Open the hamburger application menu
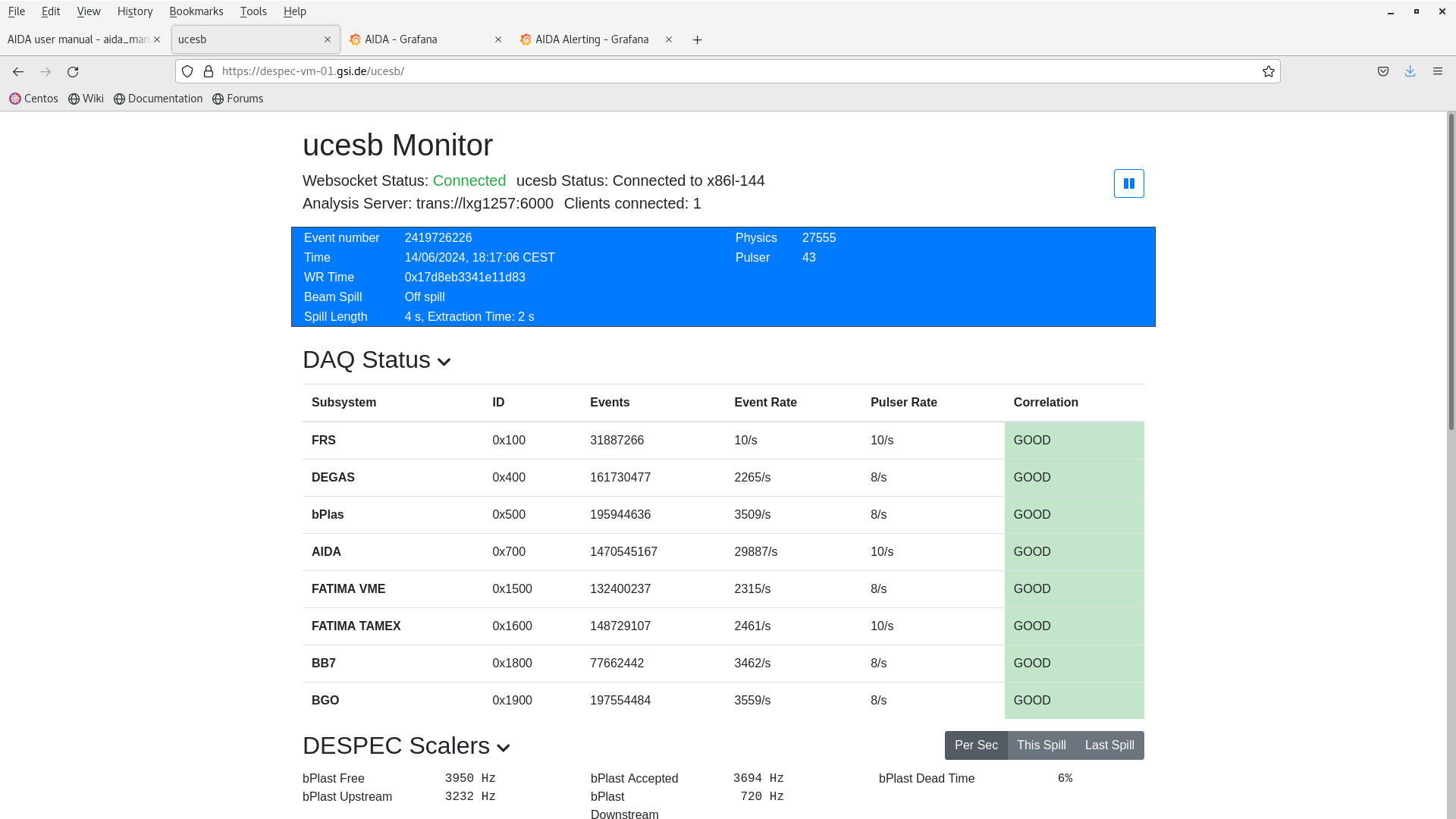Screen dimensions: 1456x819 point(1437,71)
